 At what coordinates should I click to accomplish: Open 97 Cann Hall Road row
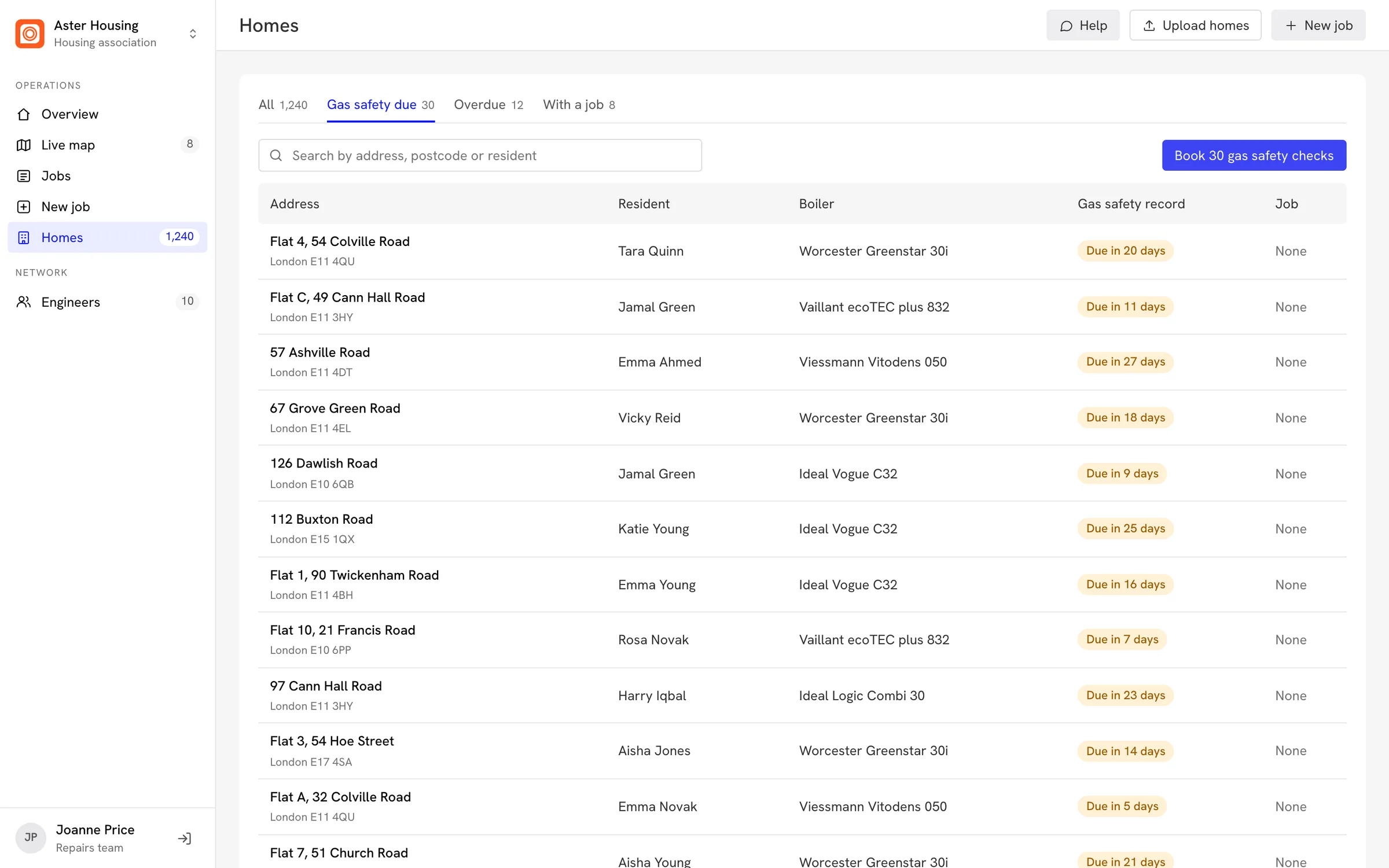click(x=802, y=695)
